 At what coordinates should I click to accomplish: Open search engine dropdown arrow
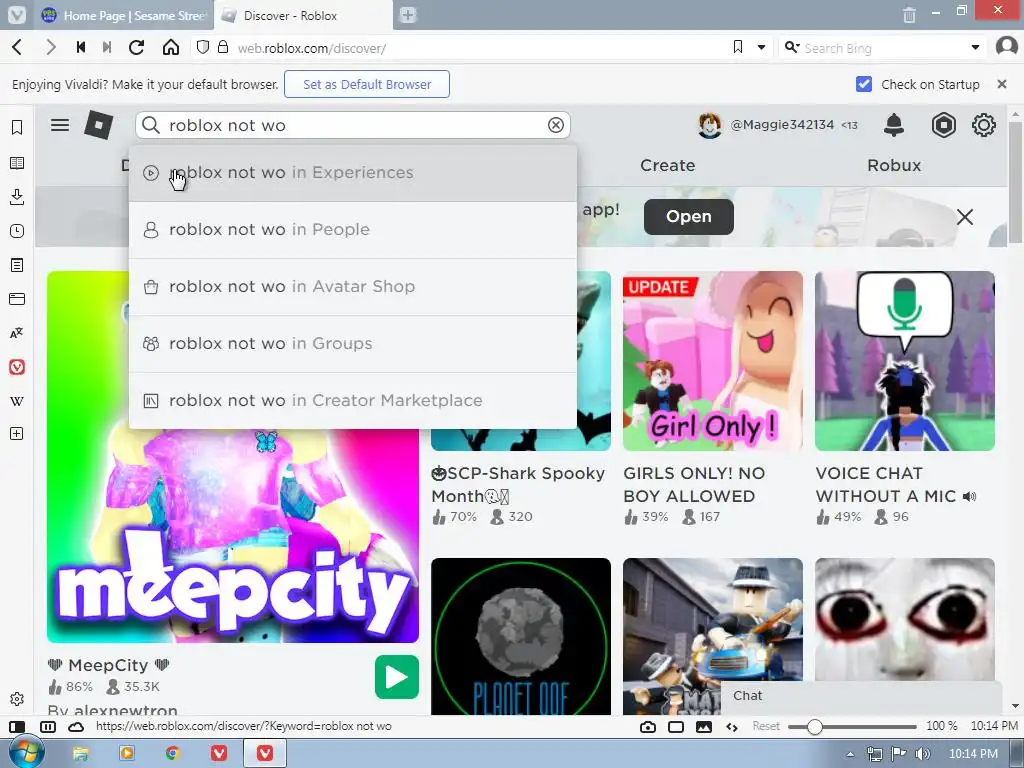(x=975, y=47)
